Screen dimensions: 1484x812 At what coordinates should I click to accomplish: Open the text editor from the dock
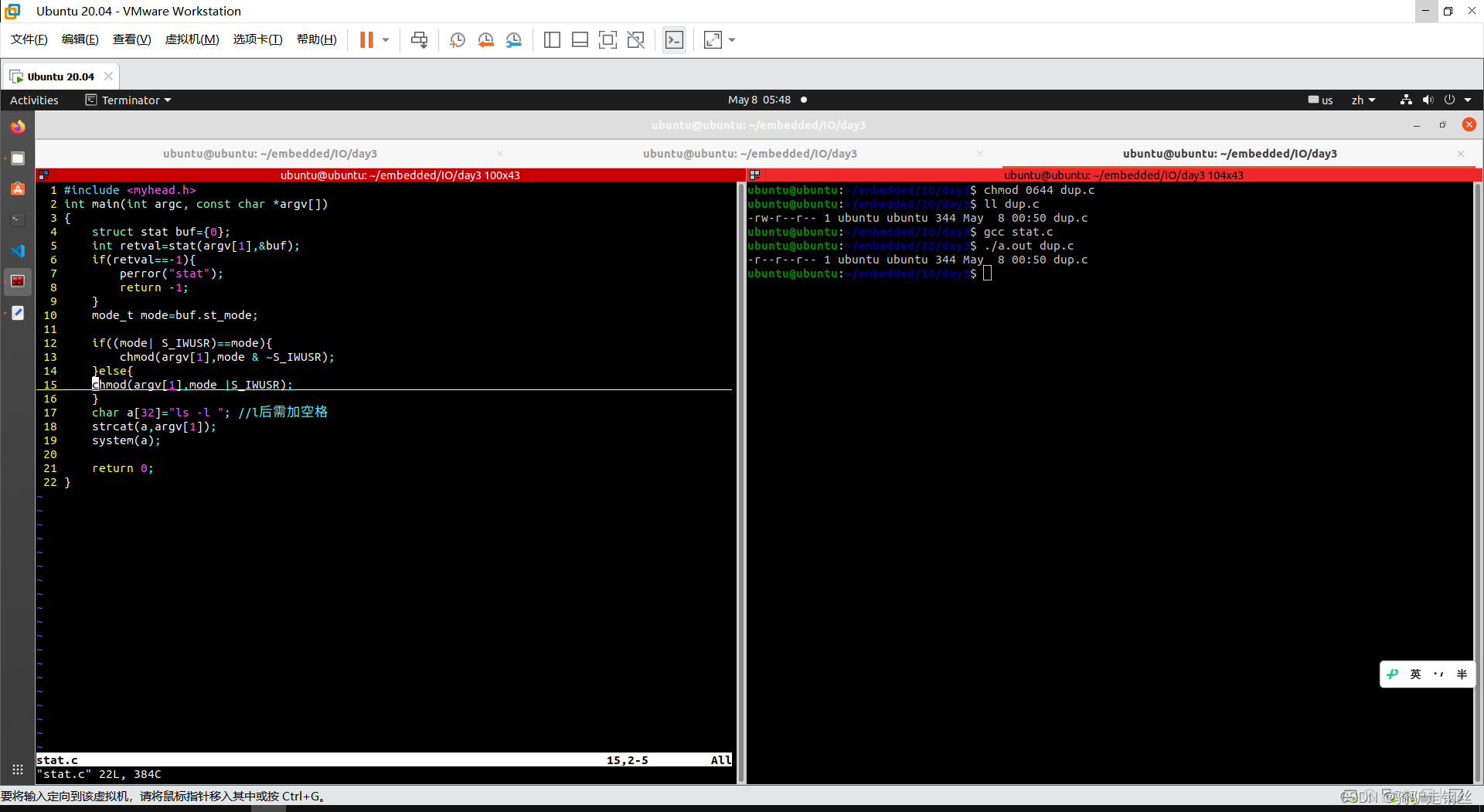tap(18, 313)
